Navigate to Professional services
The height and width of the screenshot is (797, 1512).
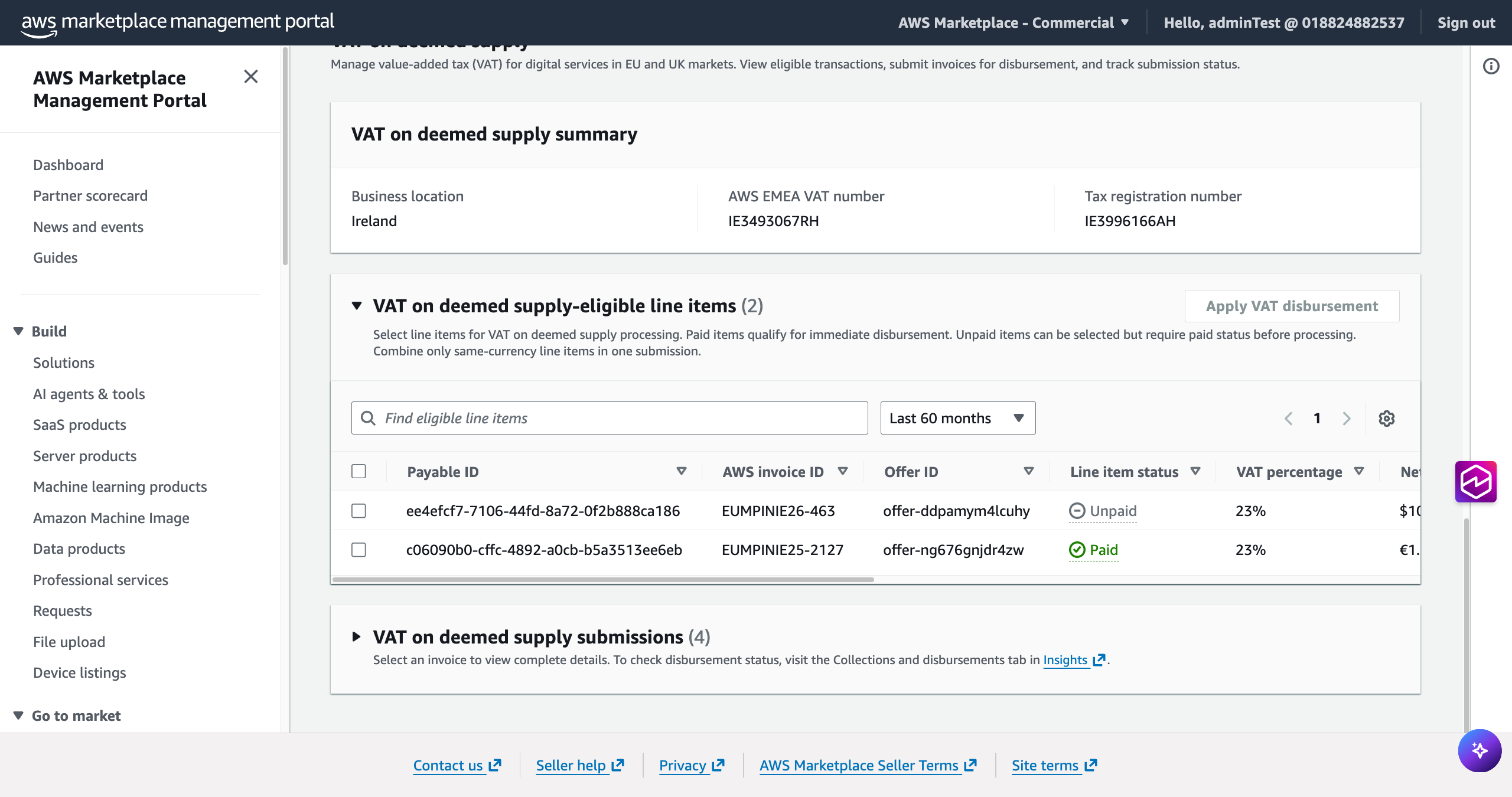pyautogui.click(x=101, y=580)
